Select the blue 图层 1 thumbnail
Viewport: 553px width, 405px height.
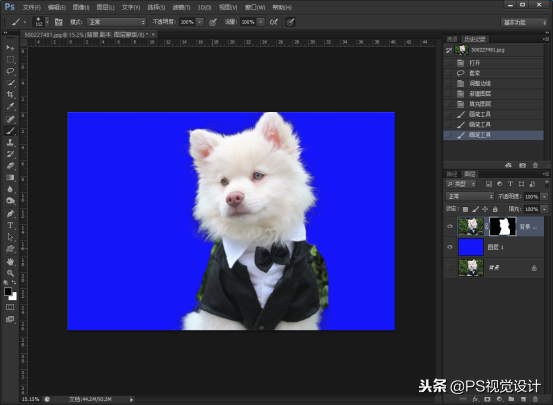pos(471,247)
